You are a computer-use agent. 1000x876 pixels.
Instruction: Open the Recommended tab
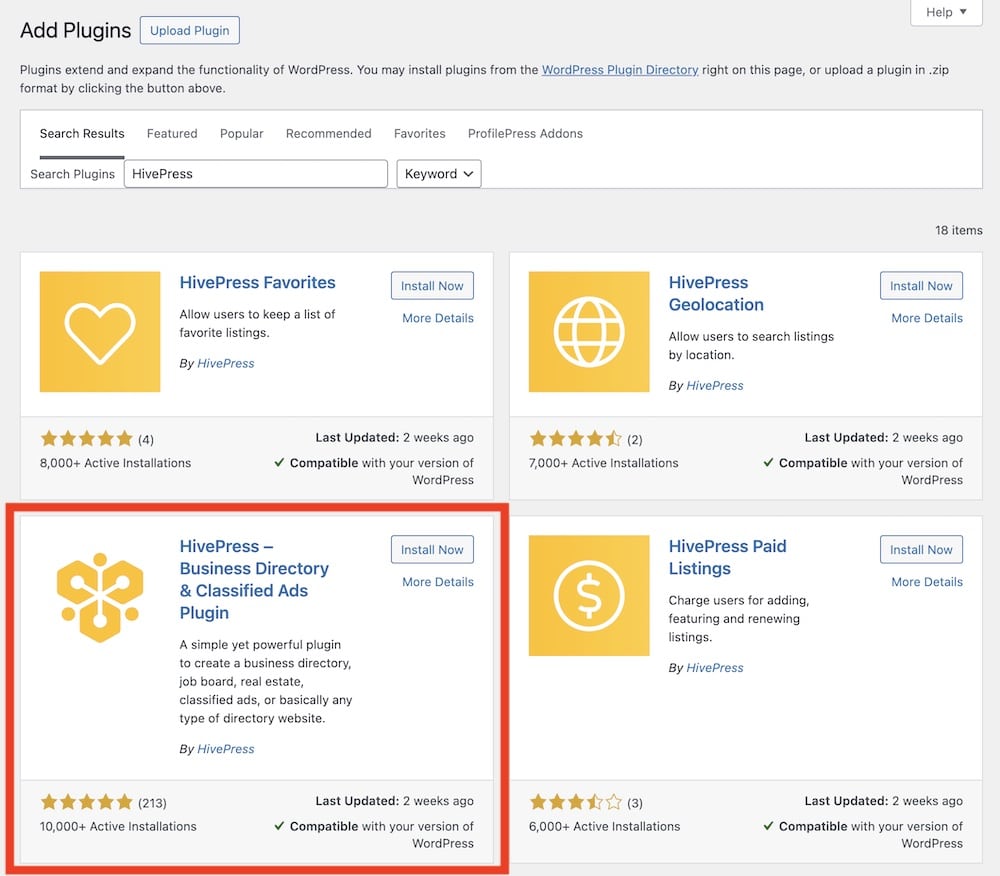328,133
